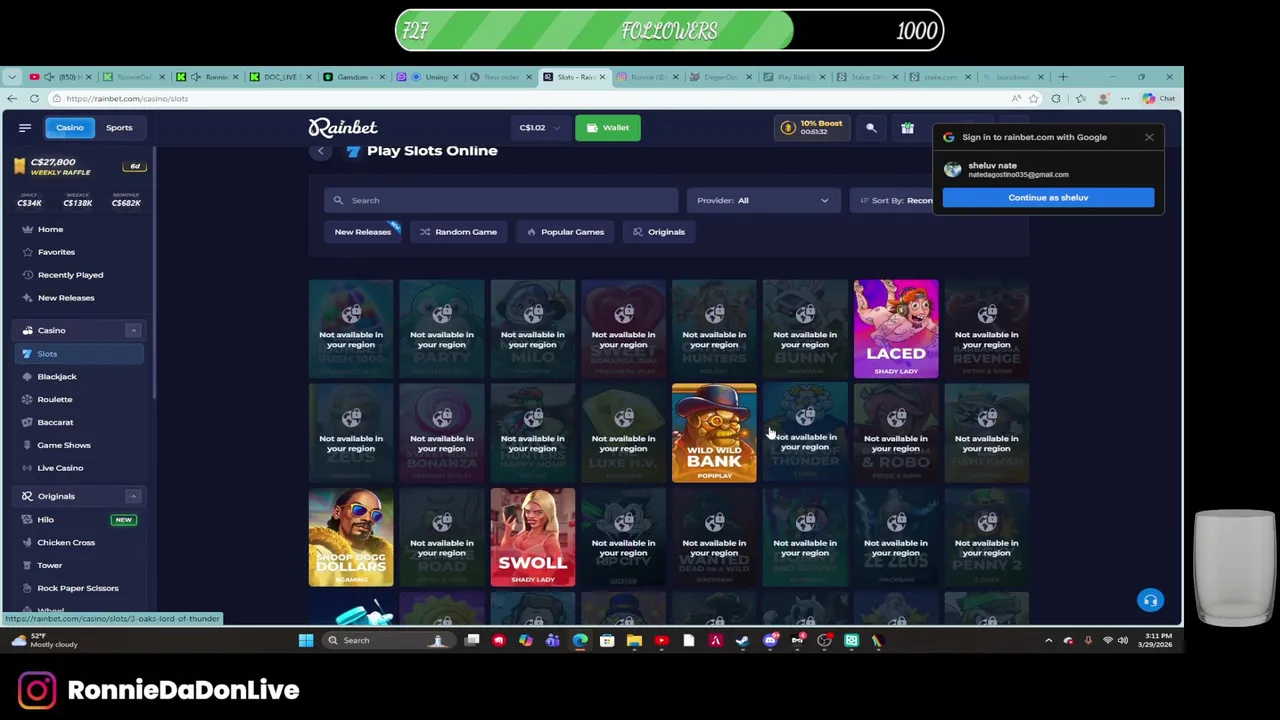The height and width of the screenshot is (720, 1280).
Task: Launch a Random Game
Action: 458,232
